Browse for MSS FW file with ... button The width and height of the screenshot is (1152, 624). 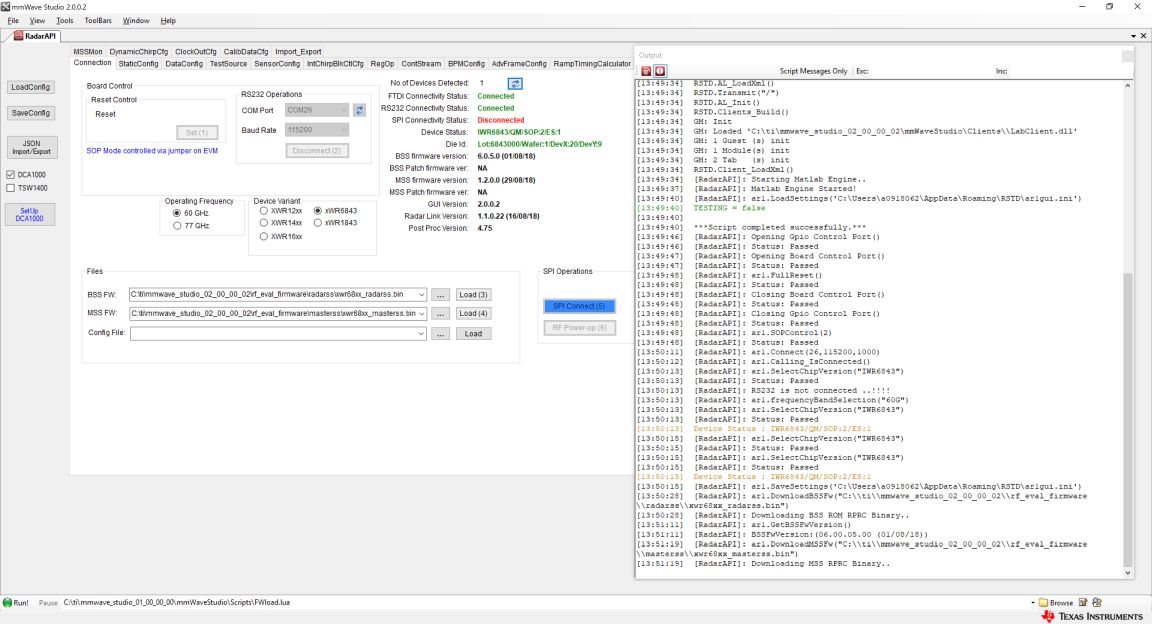coord(440,314)
